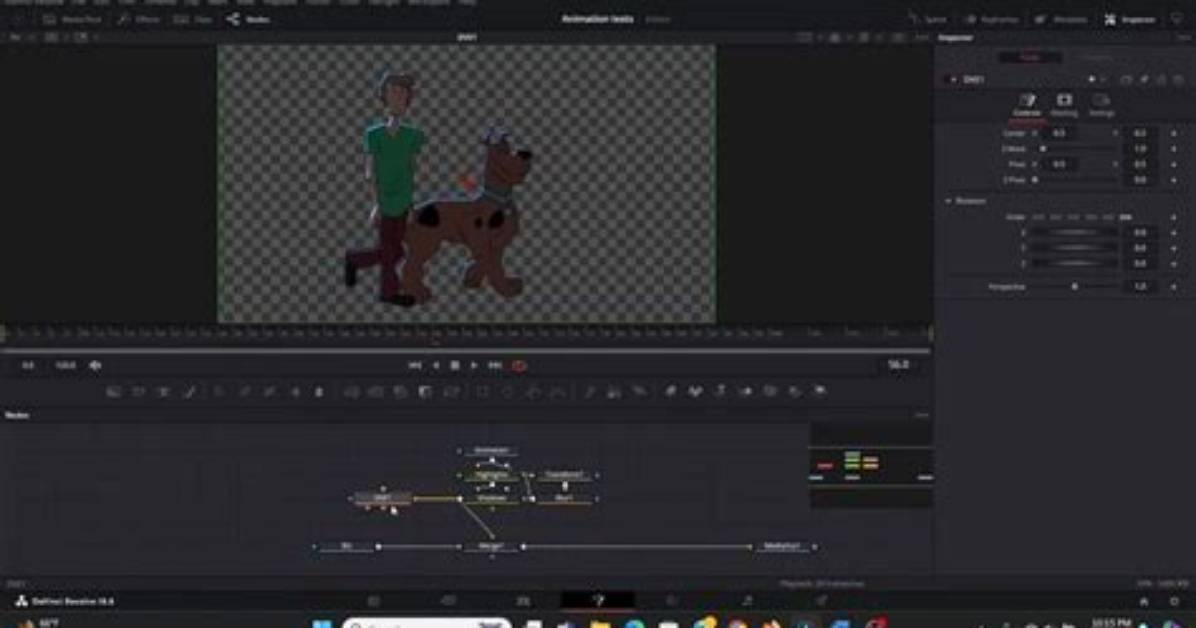Adjust the Z Pivot slider
This screenshot has width=1196, height=628.
tap(1077, 180)
